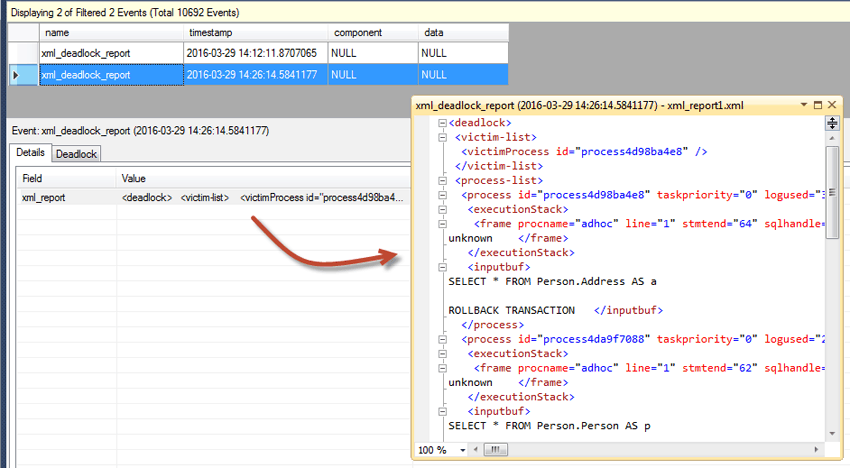Click horizontal scrollbar left arrow in XML editor
Screen dimensions: 850x468
tap(476, 450)
